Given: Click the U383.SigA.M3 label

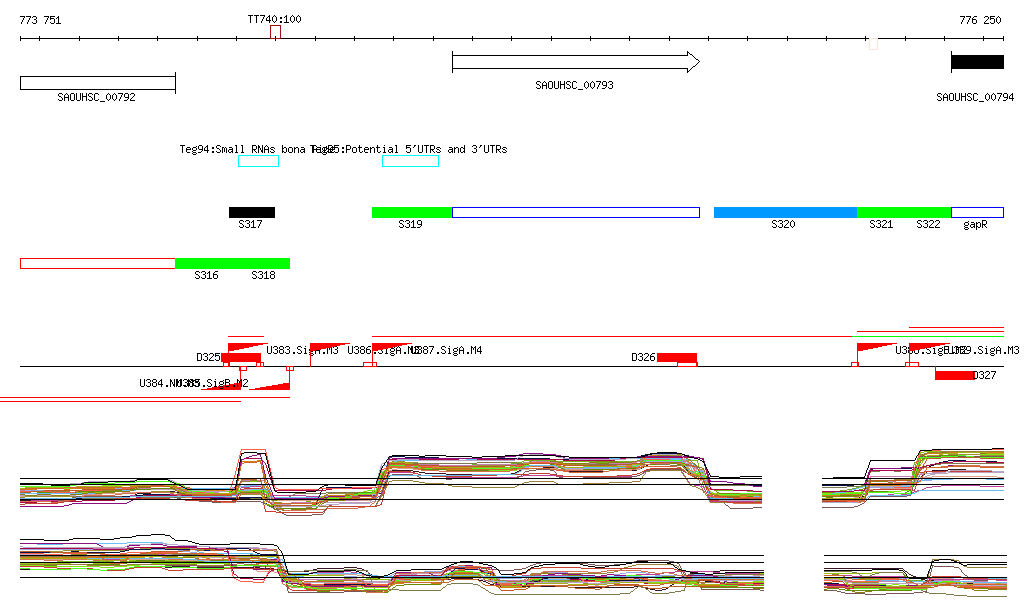Looking at the screenshot, I should click(302, 351).
